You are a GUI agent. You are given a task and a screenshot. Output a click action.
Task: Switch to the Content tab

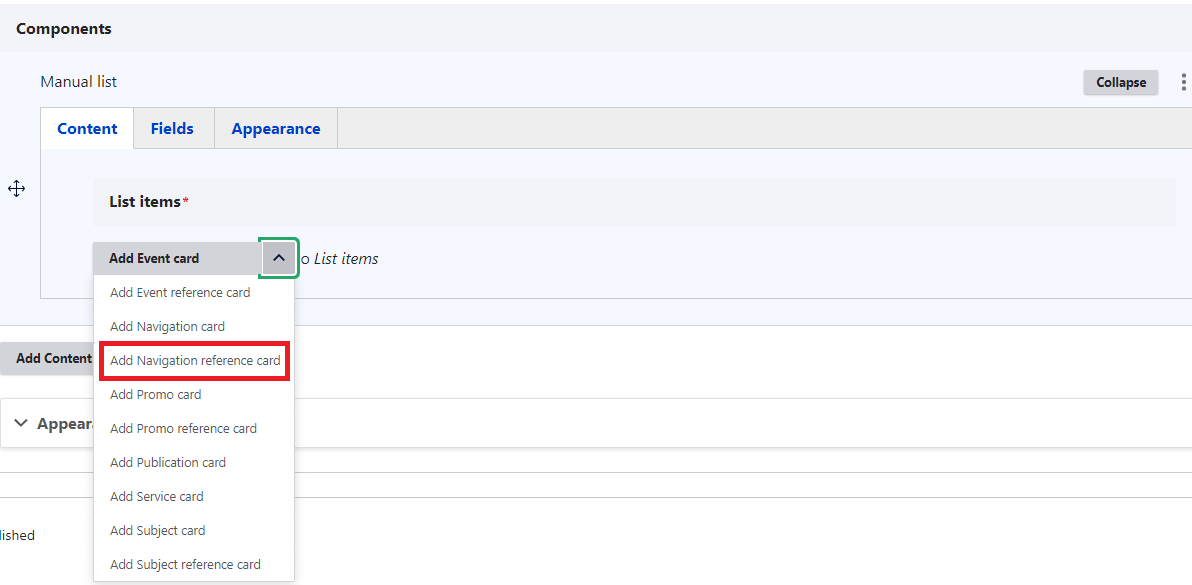click(x=87, y=129)
